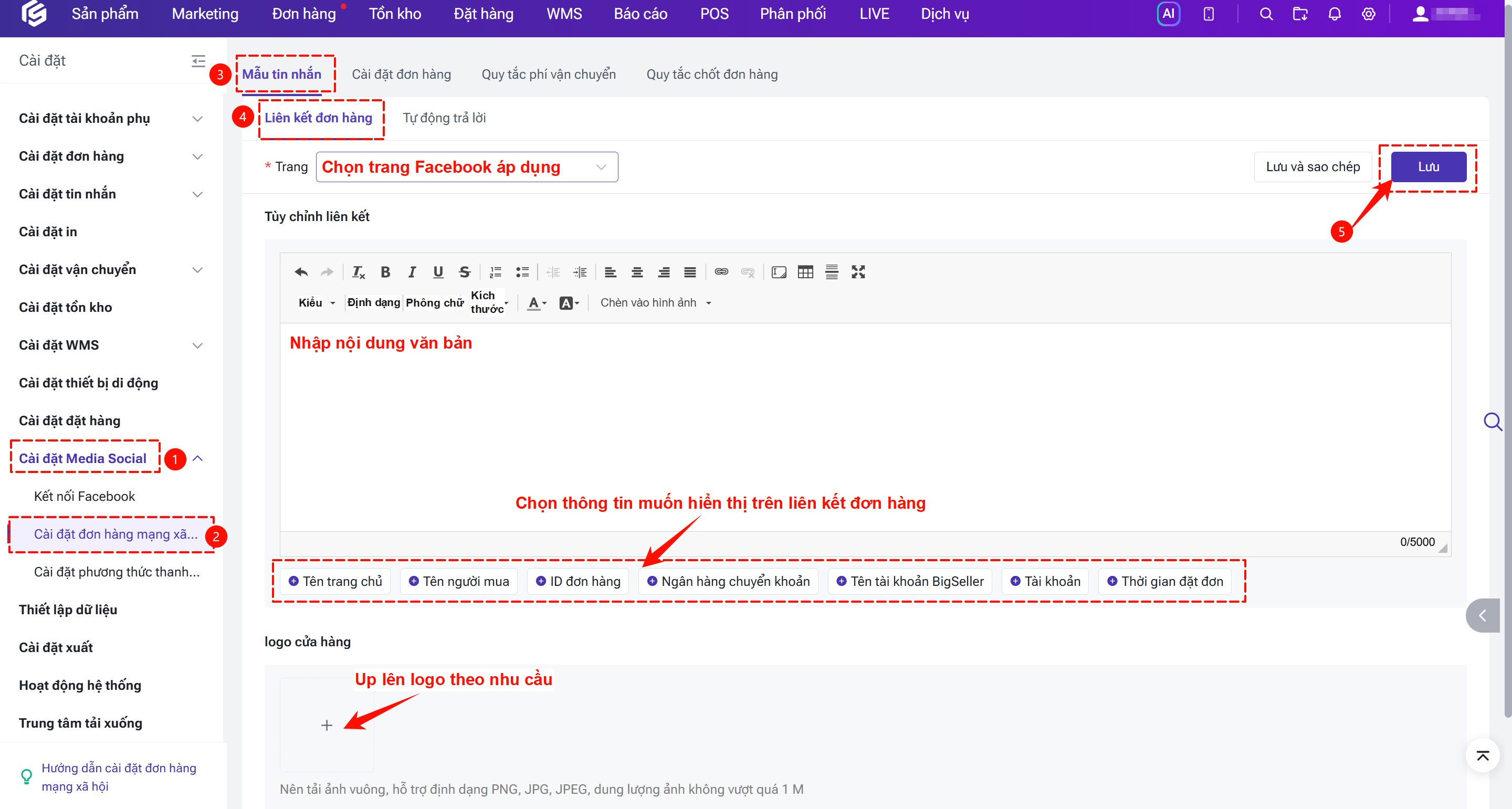1512x809 pixels.
Task: Open the Quy tắc phí vận chuyển tab
Action: point(548,74)
